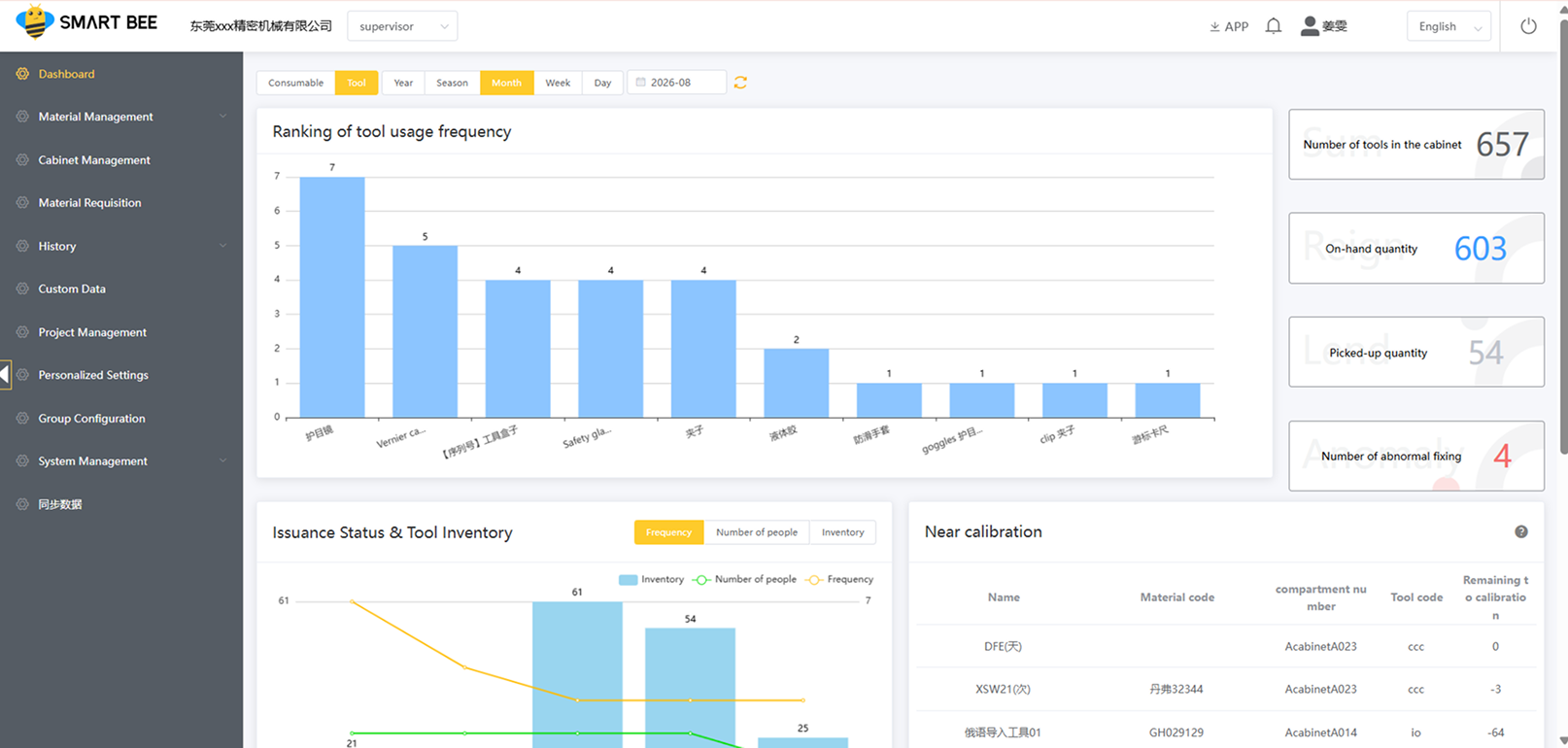Click the APP download icon
This screenshot has height=748, width=1568.
coord(1214,27)
